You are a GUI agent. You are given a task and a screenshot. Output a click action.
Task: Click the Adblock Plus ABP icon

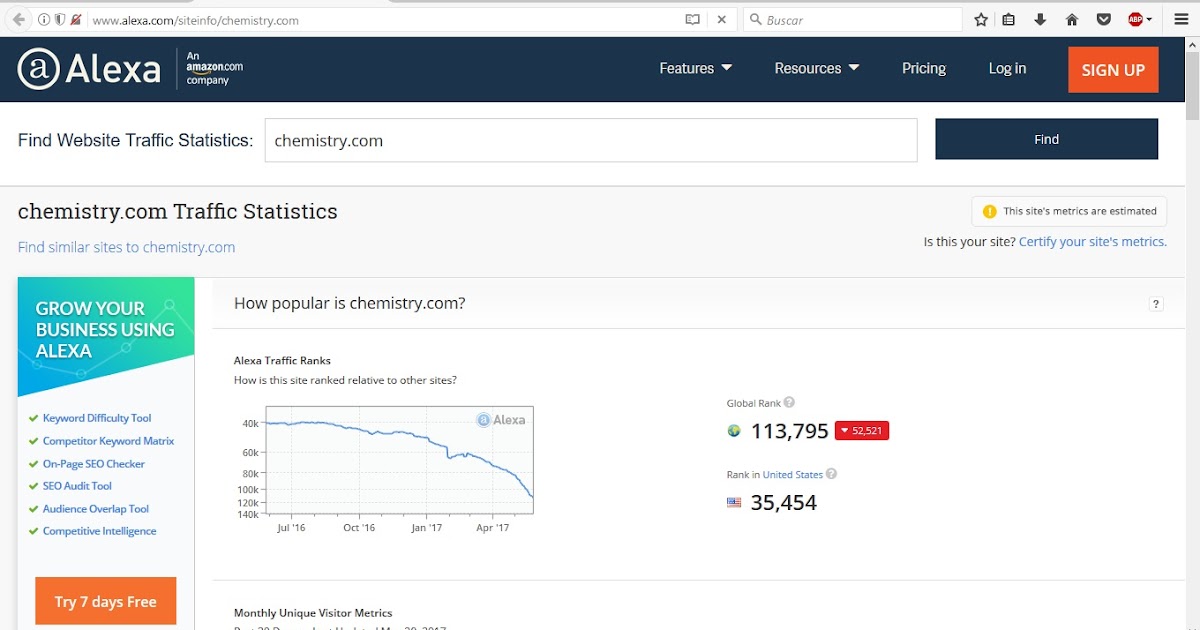[x=1135, y=19]
